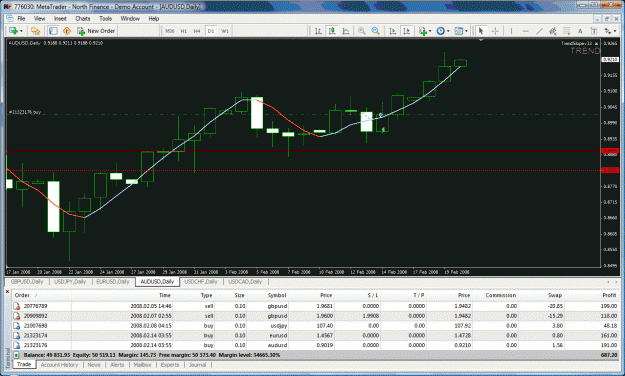The image size is (625, 376).
Task: Sort orders by the Profit column header
Action: [609, 295]
